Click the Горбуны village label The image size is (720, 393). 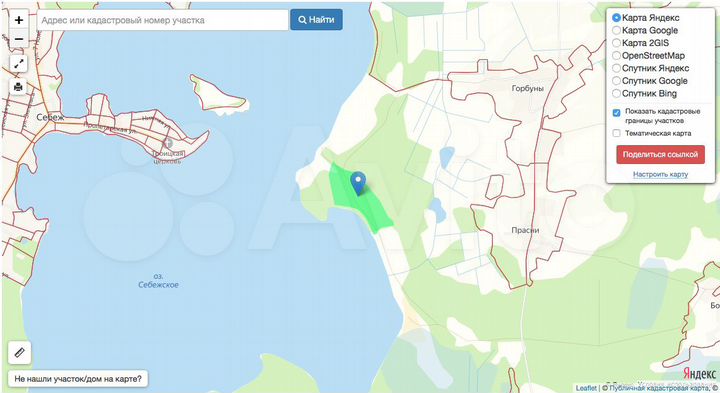pos(528,88)
